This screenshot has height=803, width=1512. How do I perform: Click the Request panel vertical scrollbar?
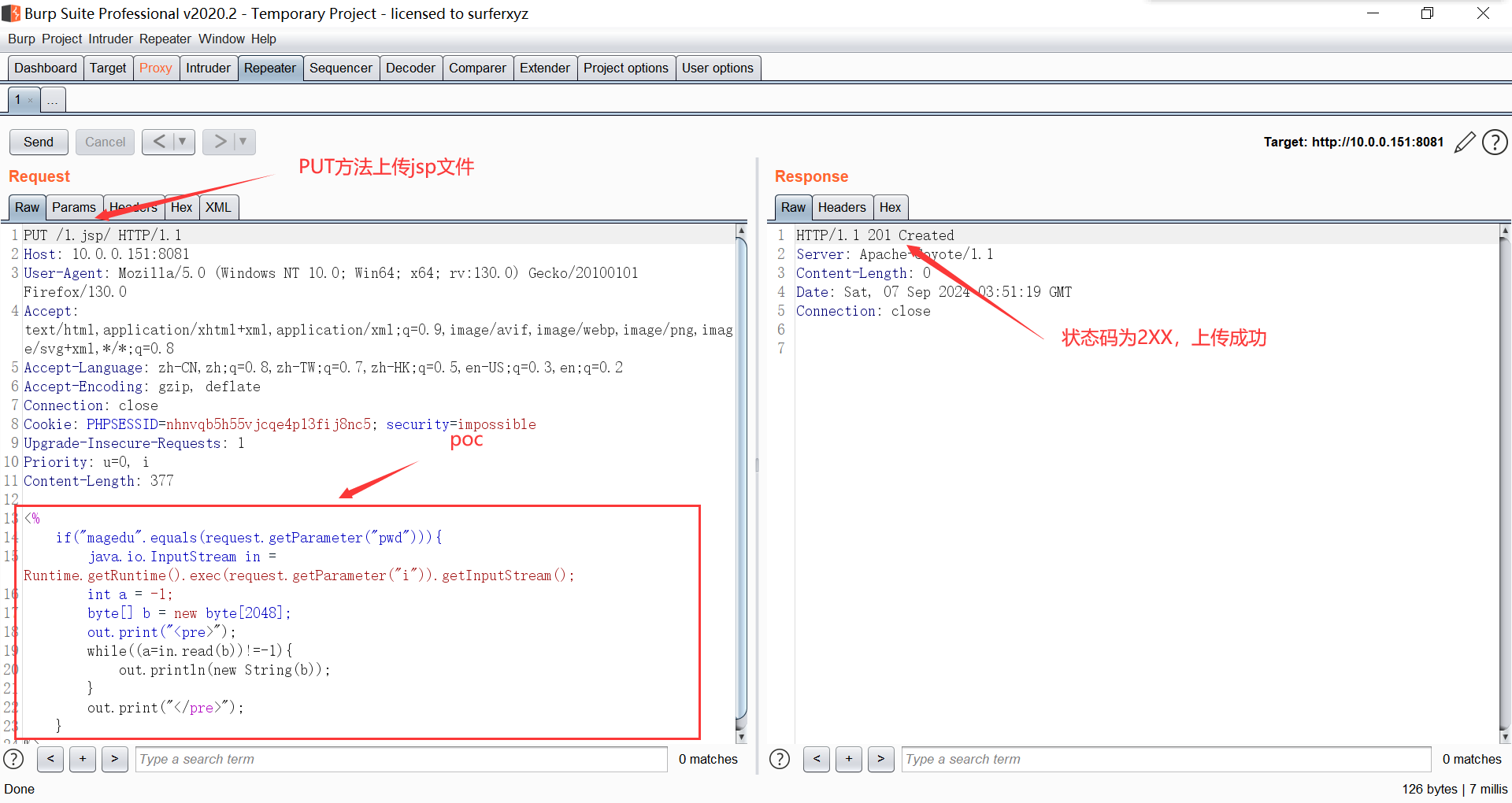(x=741, y=480)
